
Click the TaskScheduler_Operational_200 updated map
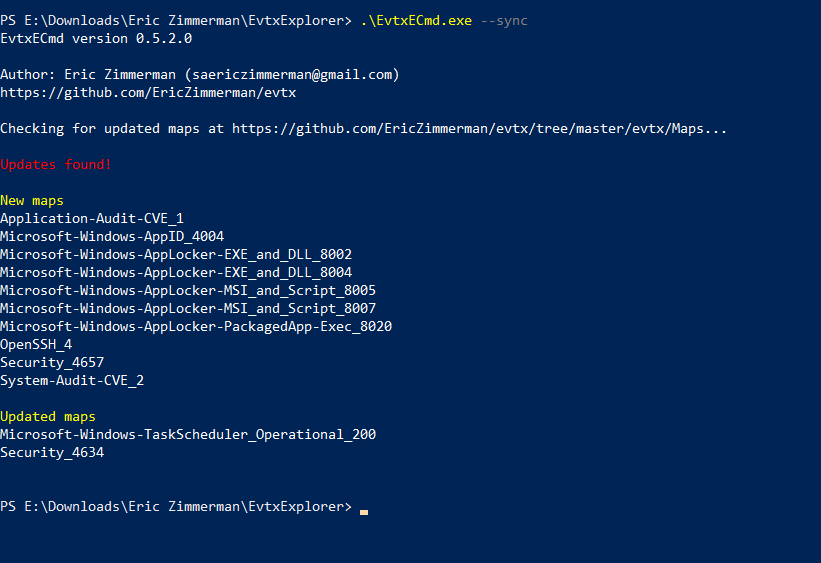point(188,435)
